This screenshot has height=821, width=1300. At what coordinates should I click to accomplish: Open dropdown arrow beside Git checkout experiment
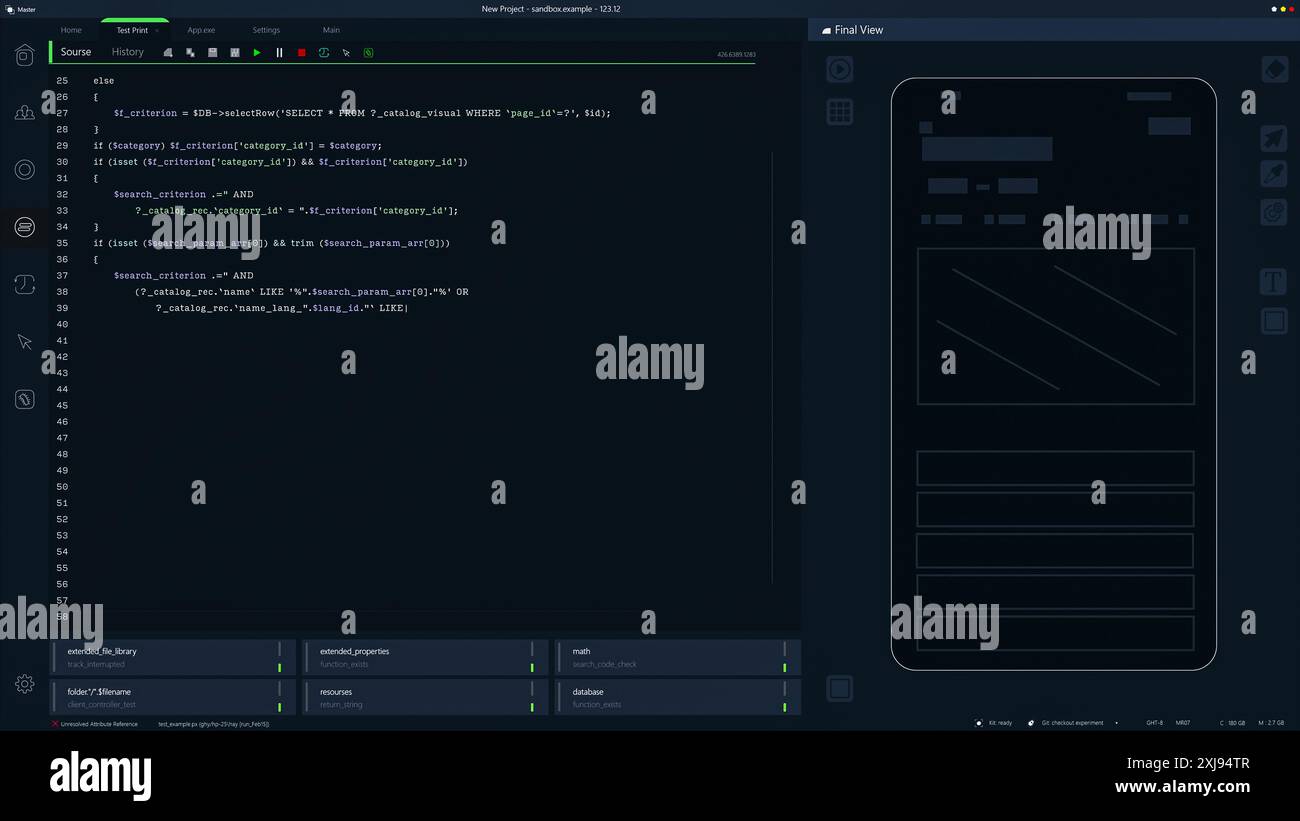[x=1116, y=723]
